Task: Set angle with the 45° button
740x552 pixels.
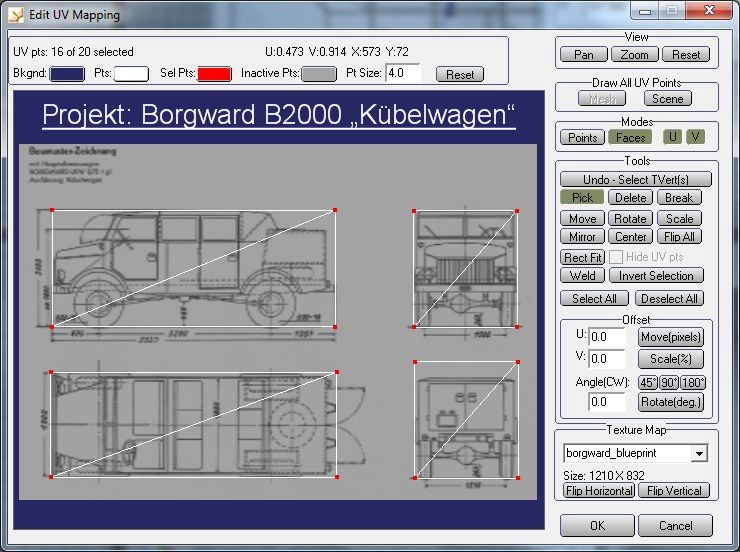Action: click(648, 382)
